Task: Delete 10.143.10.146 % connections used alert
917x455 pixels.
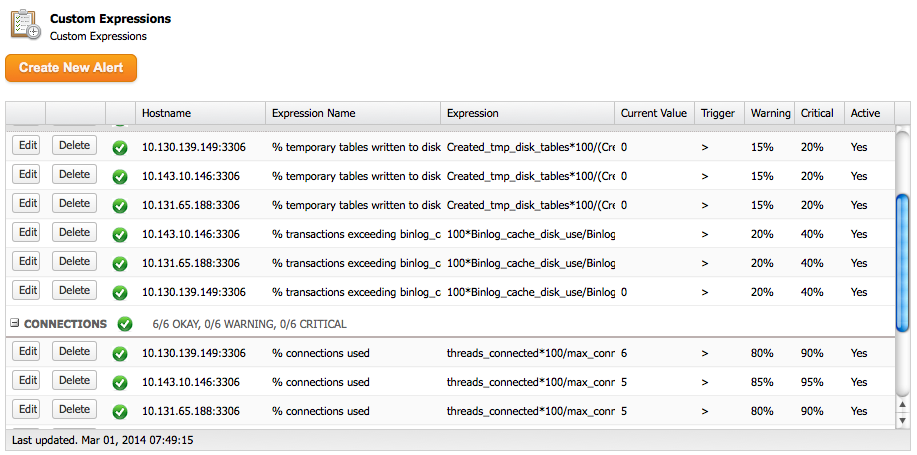Action: coord(74,381)
